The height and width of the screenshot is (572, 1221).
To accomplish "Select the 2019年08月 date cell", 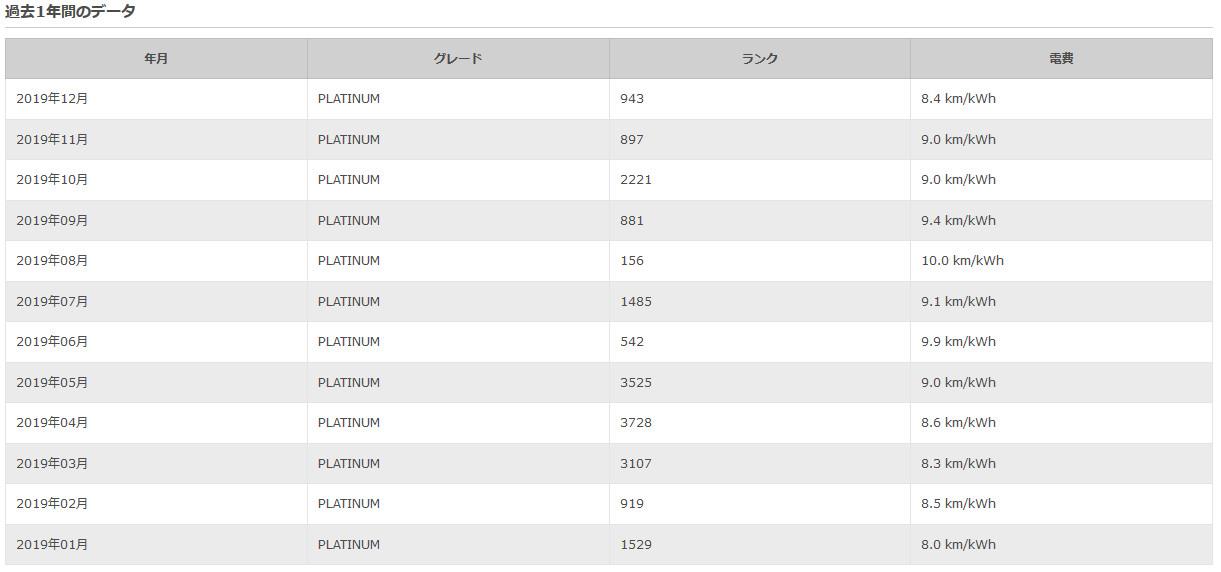I will coord(156,261).
